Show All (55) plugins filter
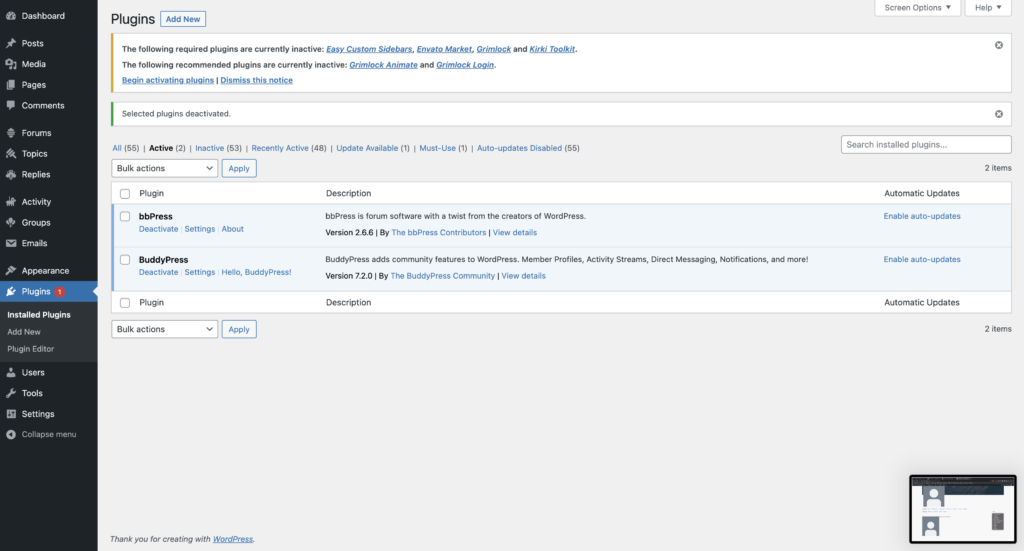 tap(125, 148)
